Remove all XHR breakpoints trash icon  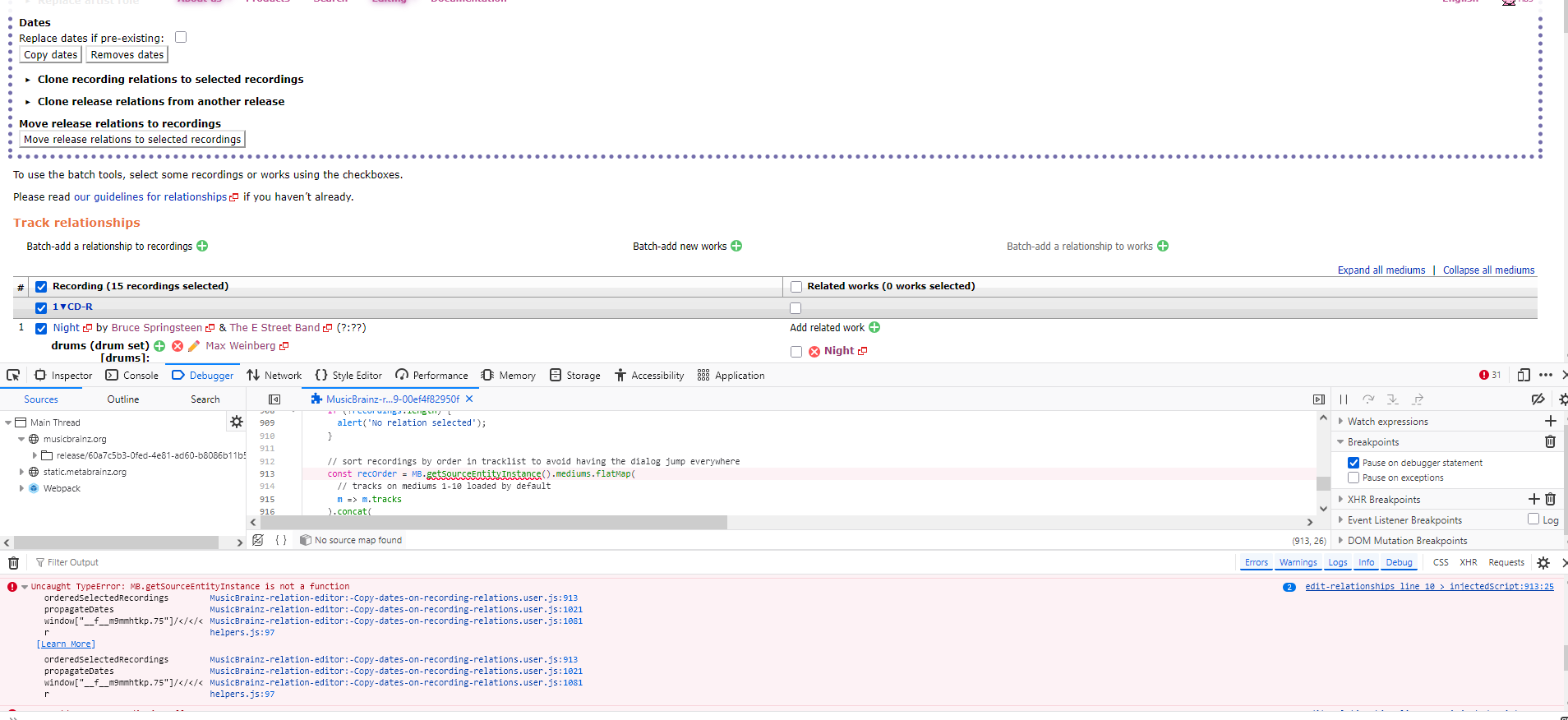click(x=1551, y=499)
